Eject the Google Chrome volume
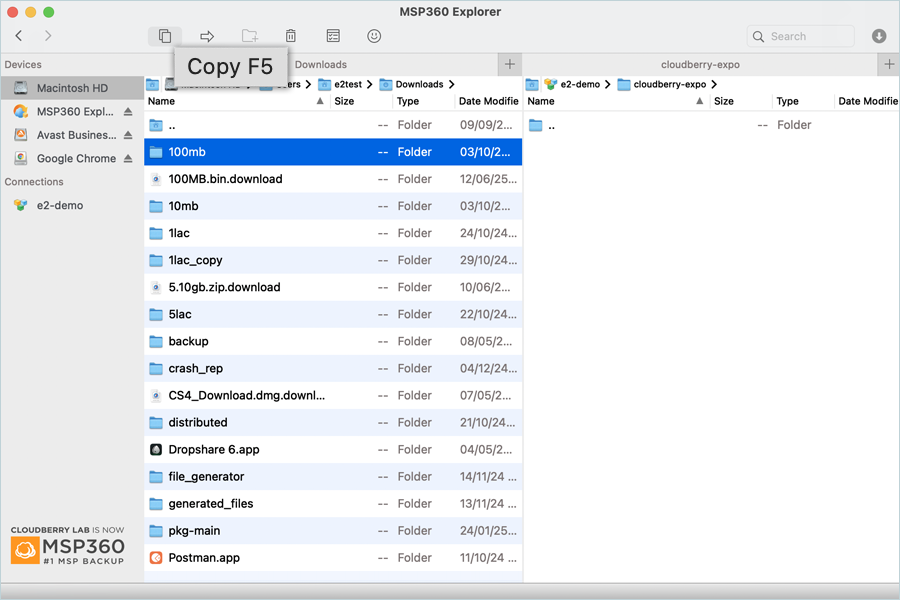 [128, 159]
